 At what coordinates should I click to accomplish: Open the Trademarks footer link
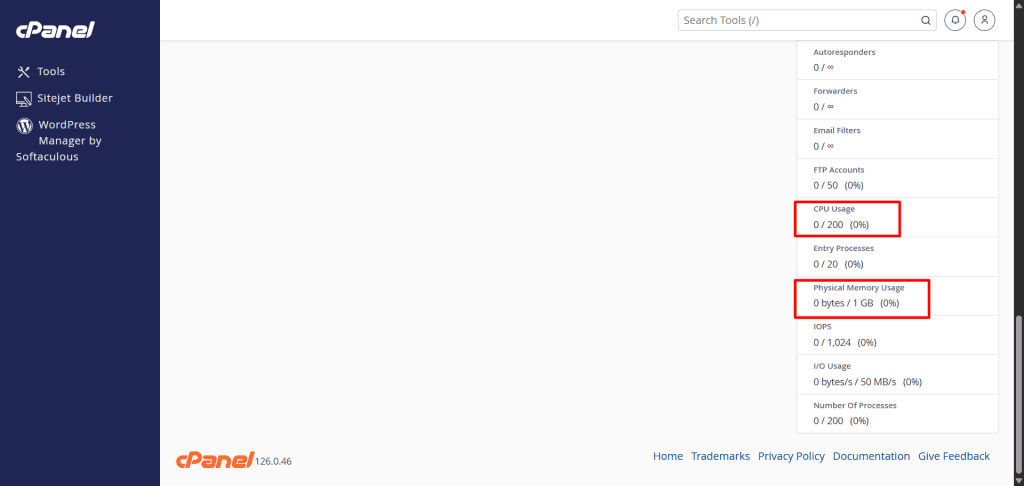coord(720,456)
